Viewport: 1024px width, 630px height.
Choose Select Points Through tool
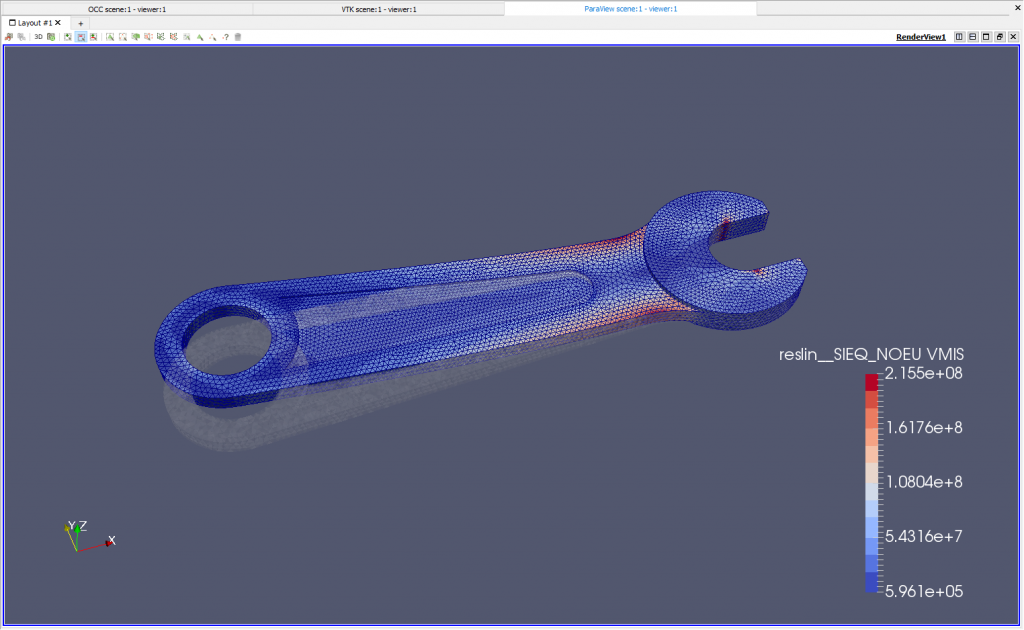[x=148, y=37]
